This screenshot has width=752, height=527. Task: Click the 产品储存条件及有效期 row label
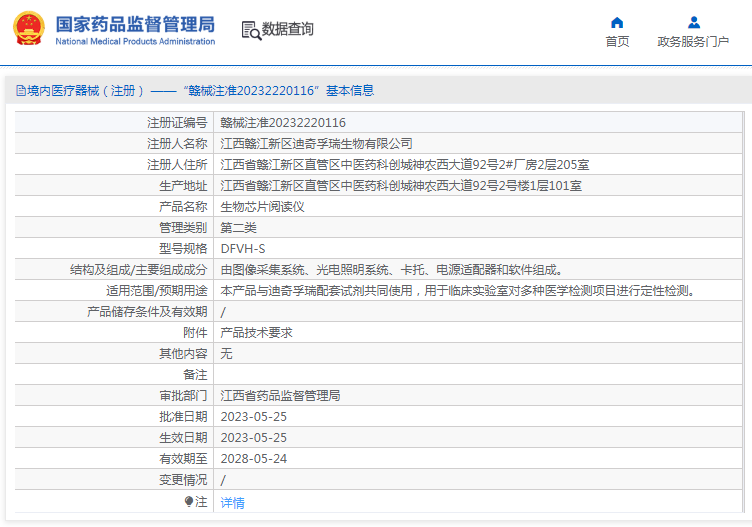coord(147,312)
